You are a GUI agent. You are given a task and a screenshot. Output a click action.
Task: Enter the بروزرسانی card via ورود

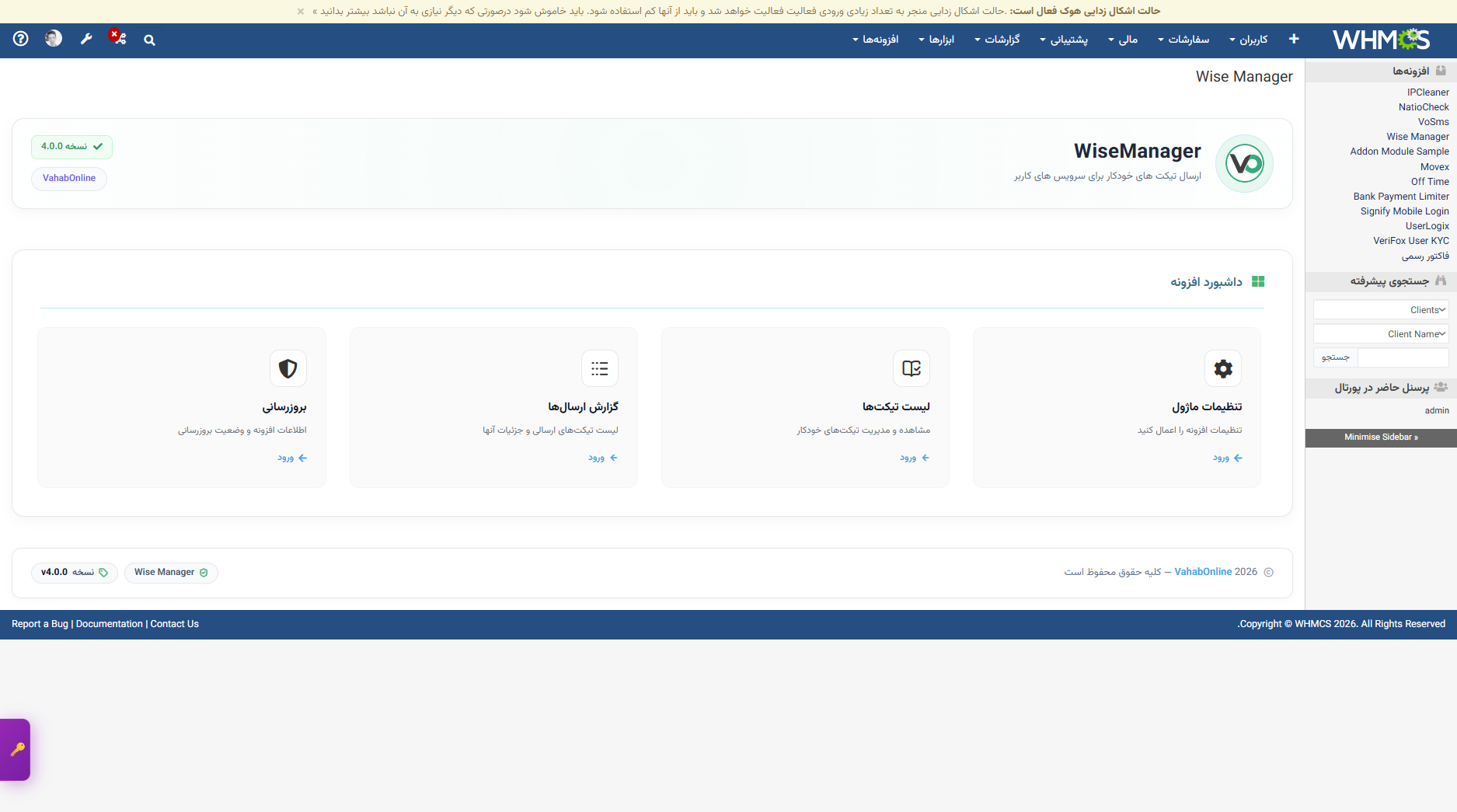pos(292,458)
